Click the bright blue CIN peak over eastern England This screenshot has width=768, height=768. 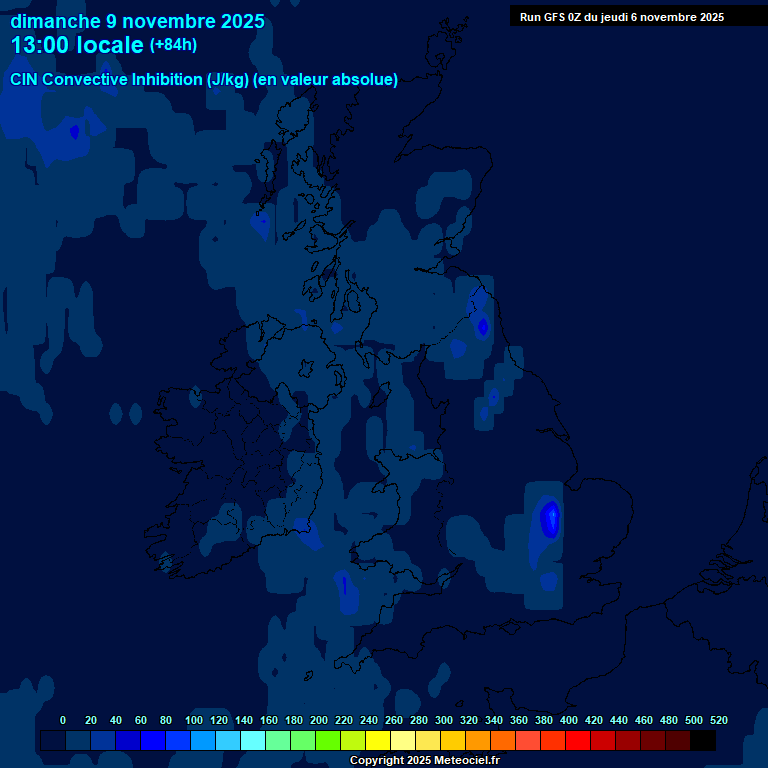pyautogui.click(x=549, y=518)
